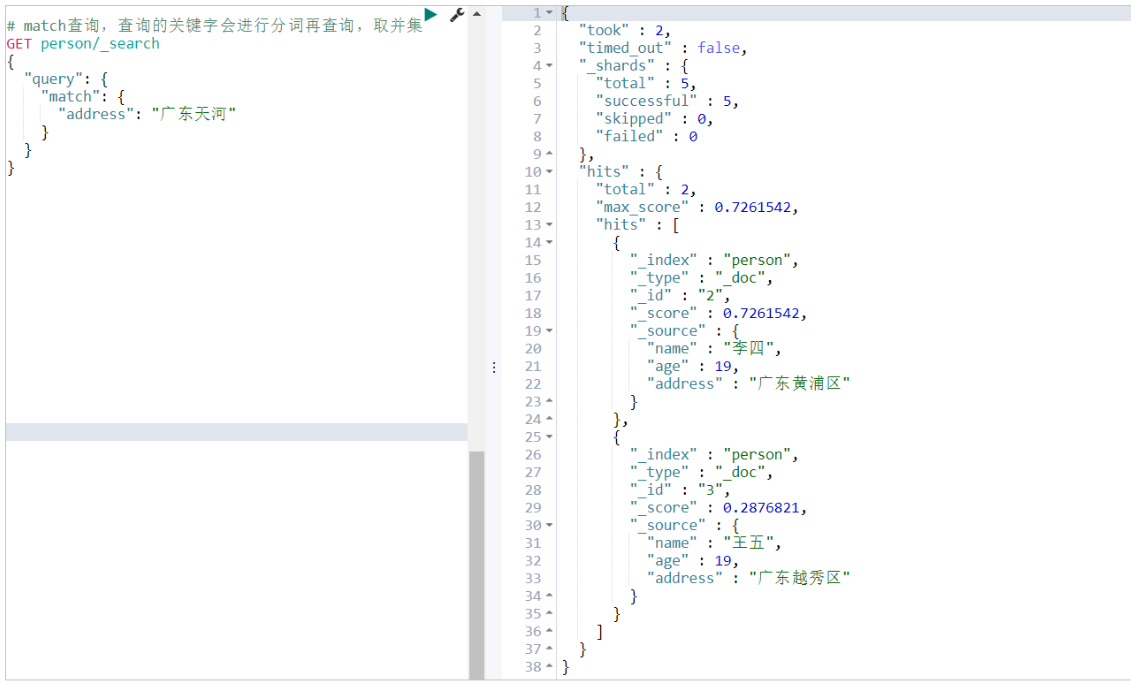The width and height of the screenshot is (1131, 683).
Task: Click the fold end marker on line 36
Action: pyautogui.click(x=549, y=631)
